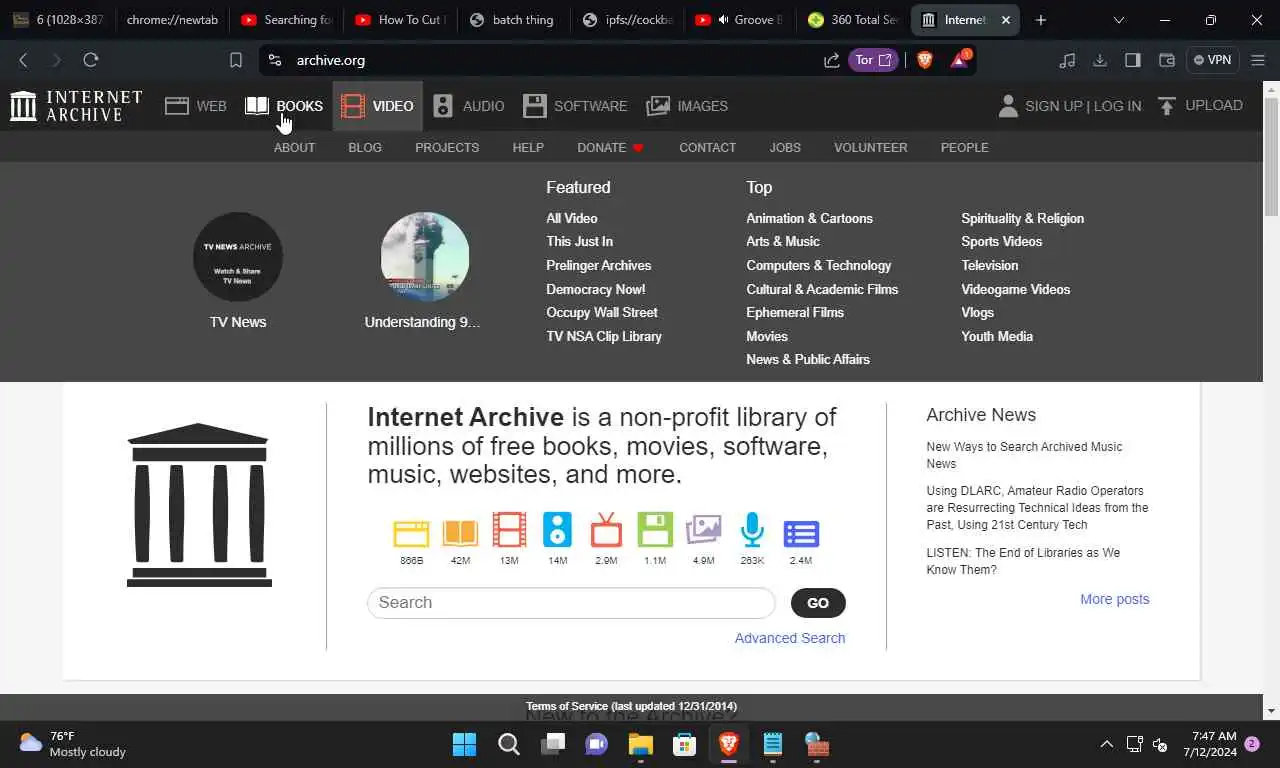Open File Explorer from the taskbar
Screen dimensions: 1280x768
click(640, 744)
